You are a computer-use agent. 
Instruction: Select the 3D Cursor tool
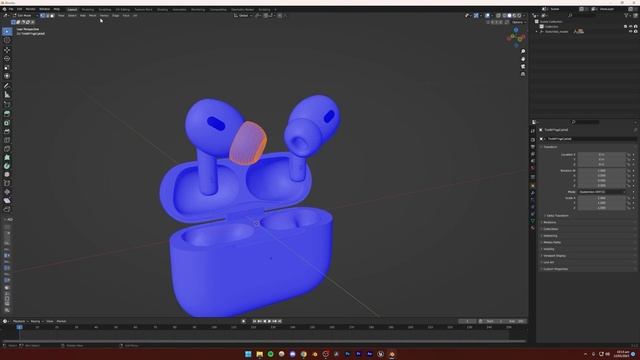(7, 40)
